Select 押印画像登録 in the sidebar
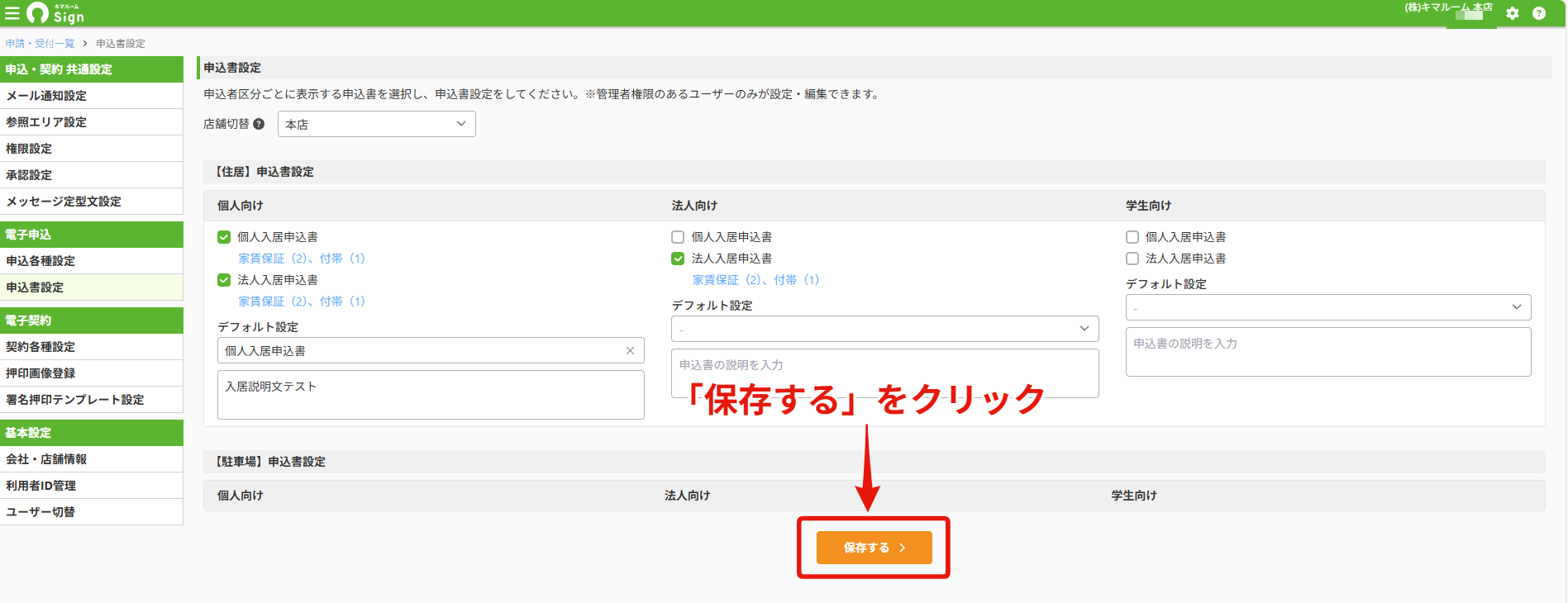Image resolution: width=1568 pixels, height=603 pixels. (92, 373)
